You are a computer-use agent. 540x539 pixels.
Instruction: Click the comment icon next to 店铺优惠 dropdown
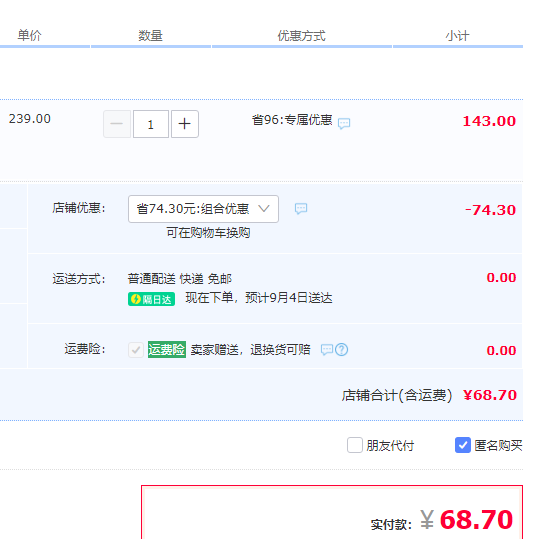tap(301, 208)
